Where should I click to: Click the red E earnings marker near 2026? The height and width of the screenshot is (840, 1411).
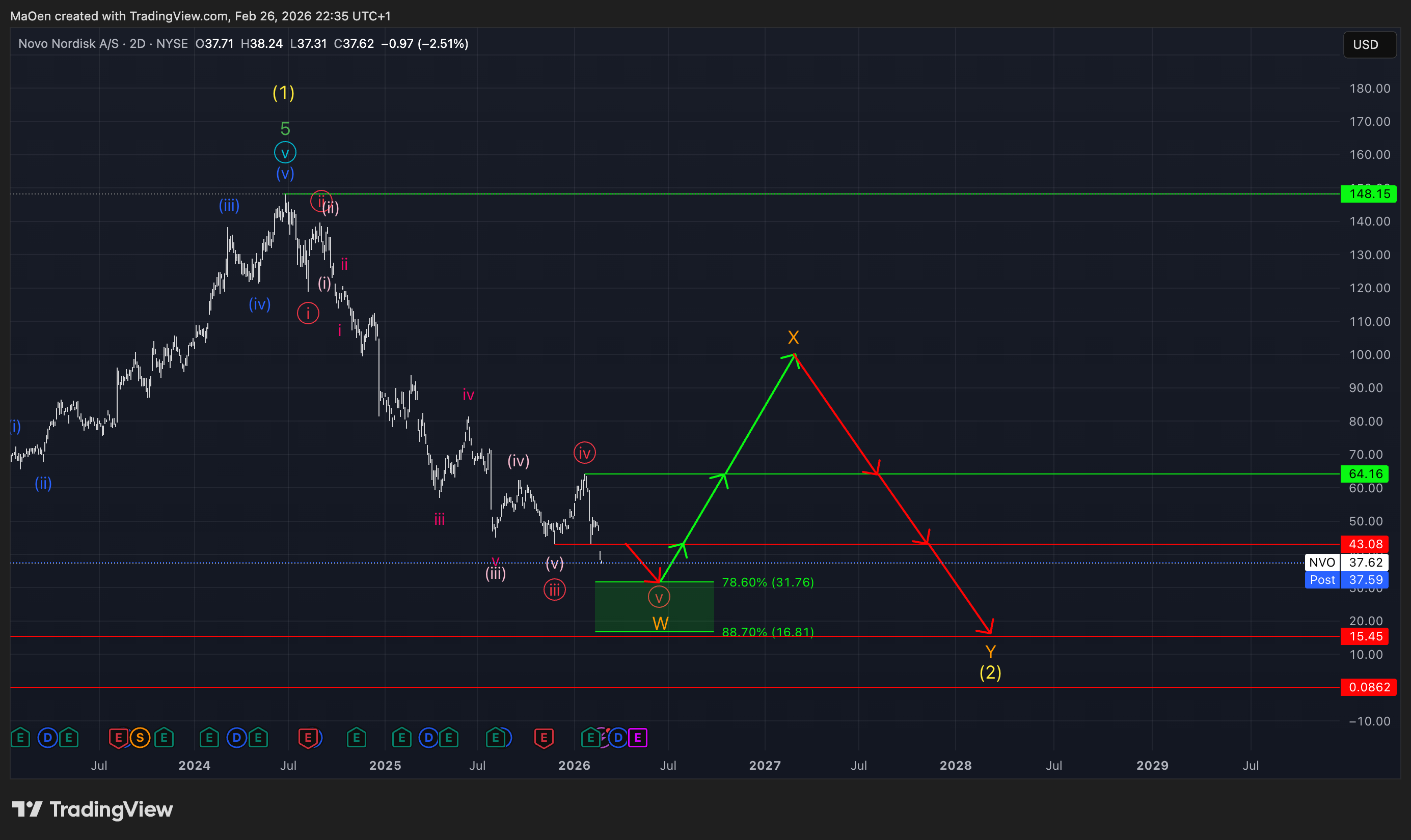[x=544, y=738]
